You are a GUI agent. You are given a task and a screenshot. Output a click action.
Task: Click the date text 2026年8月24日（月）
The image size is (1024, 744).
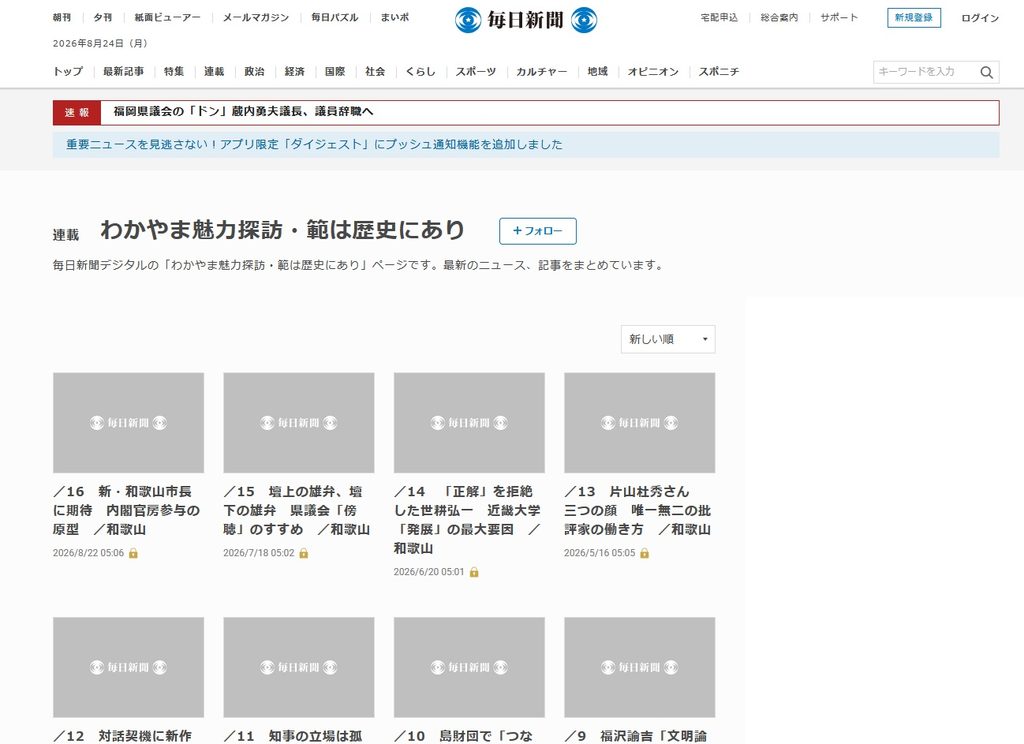(x=101, y=43)
